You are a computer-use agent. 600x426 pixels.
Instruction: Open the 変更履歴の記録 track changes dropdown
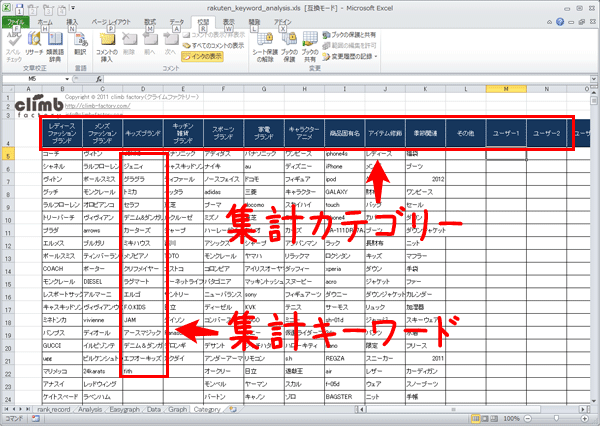click(350, 57)
